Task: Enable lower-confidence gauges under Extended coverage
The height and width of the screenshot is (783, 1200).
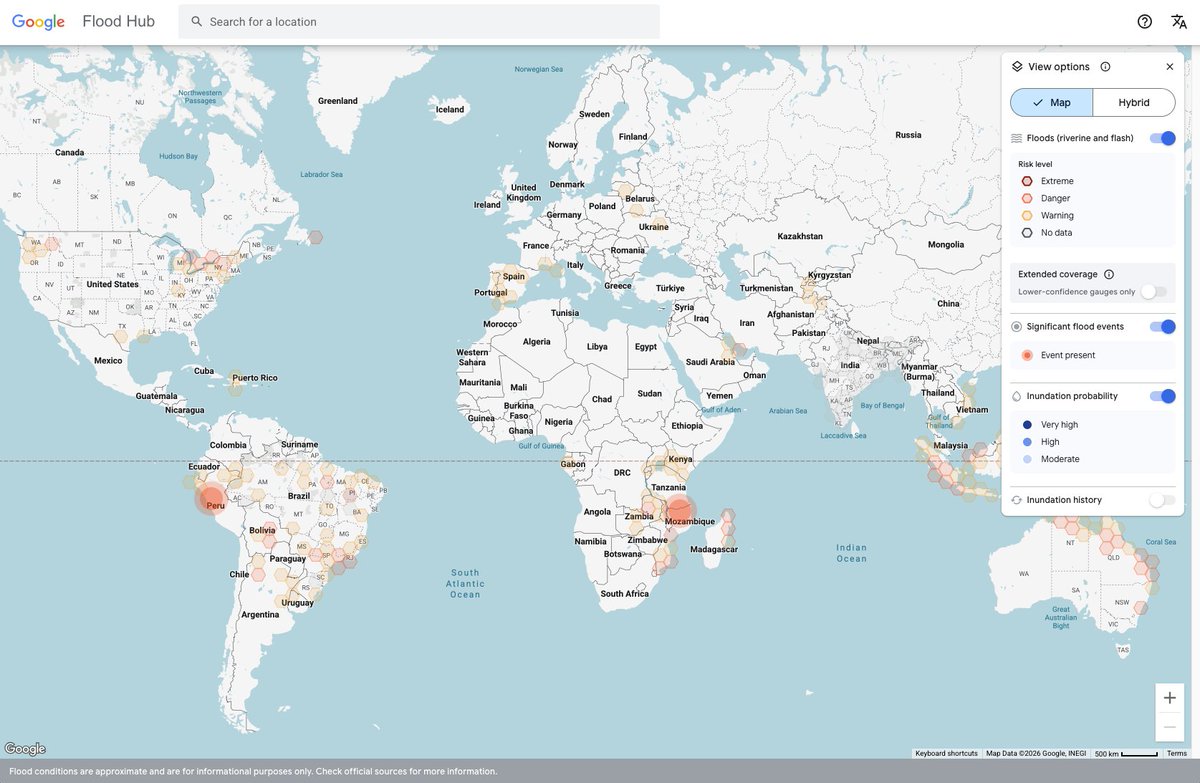Action: click(1152, 291)
